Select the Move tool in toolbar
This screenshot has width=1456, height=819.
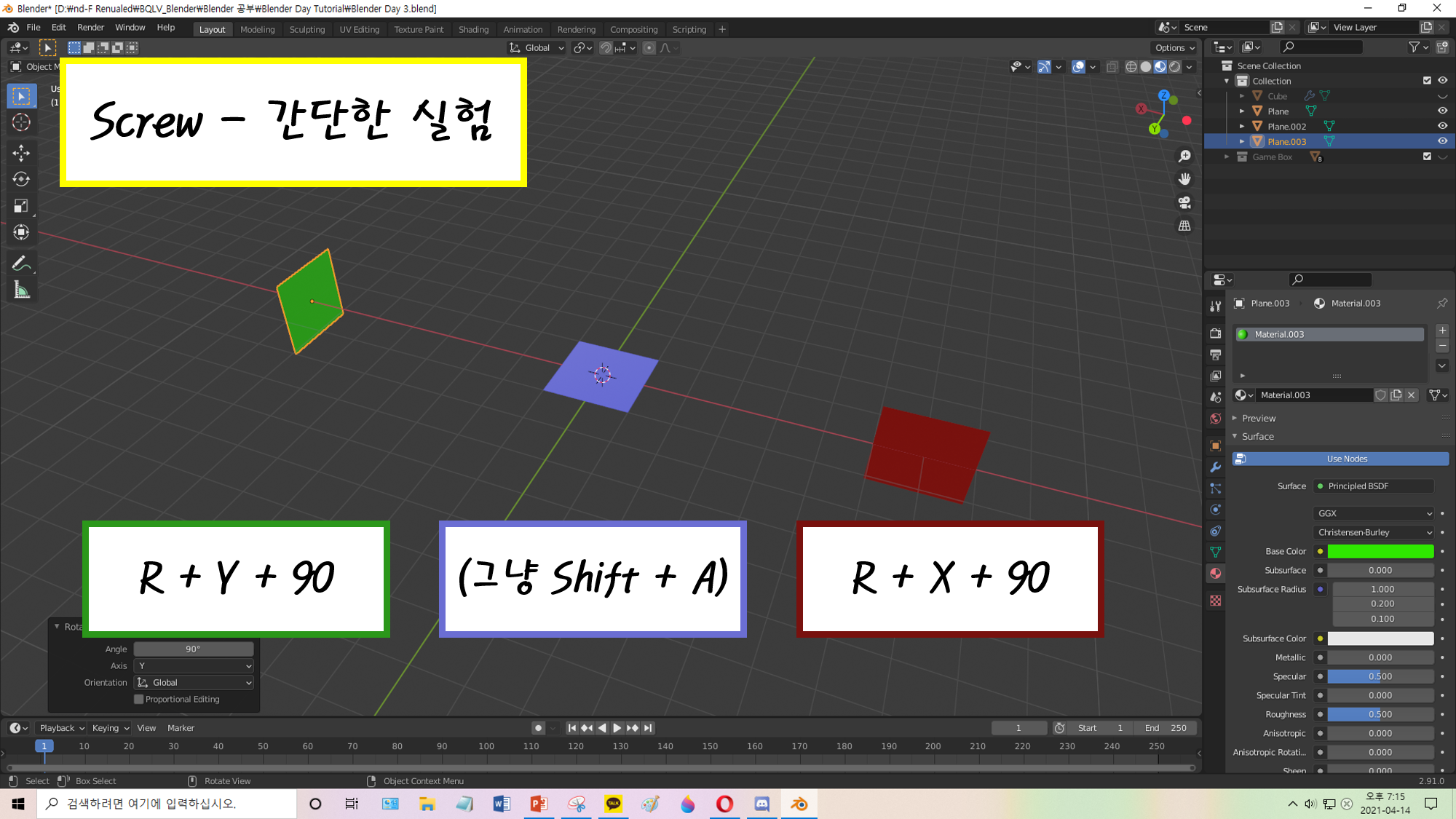pos(21,152)
